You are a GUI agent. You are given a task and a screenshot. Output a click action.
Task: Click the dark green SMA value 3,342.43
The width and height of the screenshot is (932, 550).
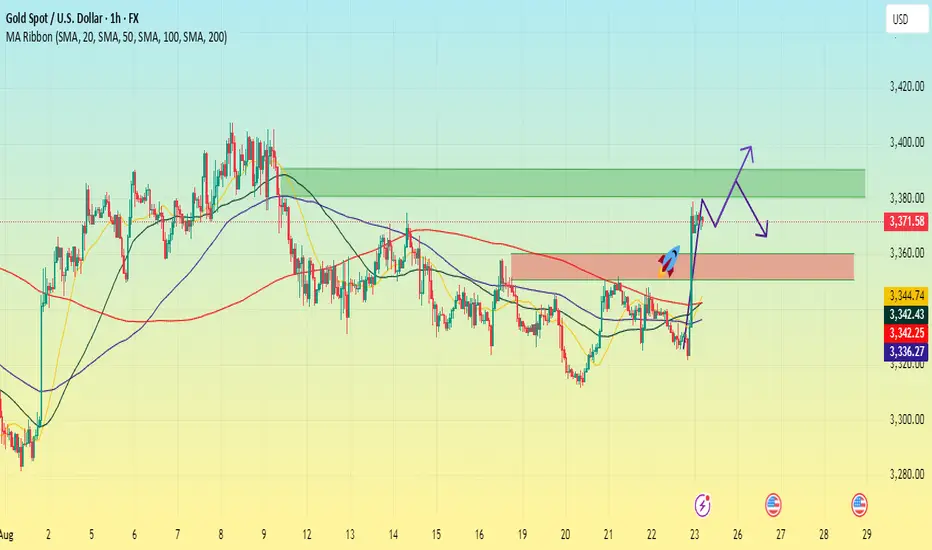click(x=906, y=314)
